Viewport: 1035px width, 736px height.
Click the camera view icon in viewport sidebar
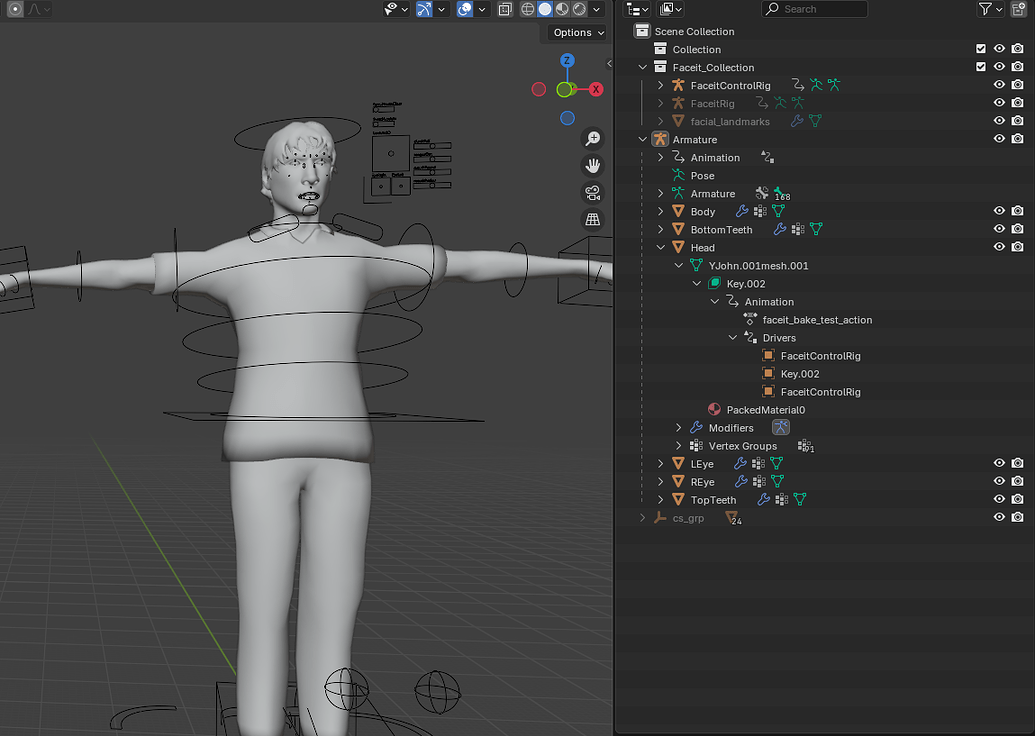tap(593, 194)
